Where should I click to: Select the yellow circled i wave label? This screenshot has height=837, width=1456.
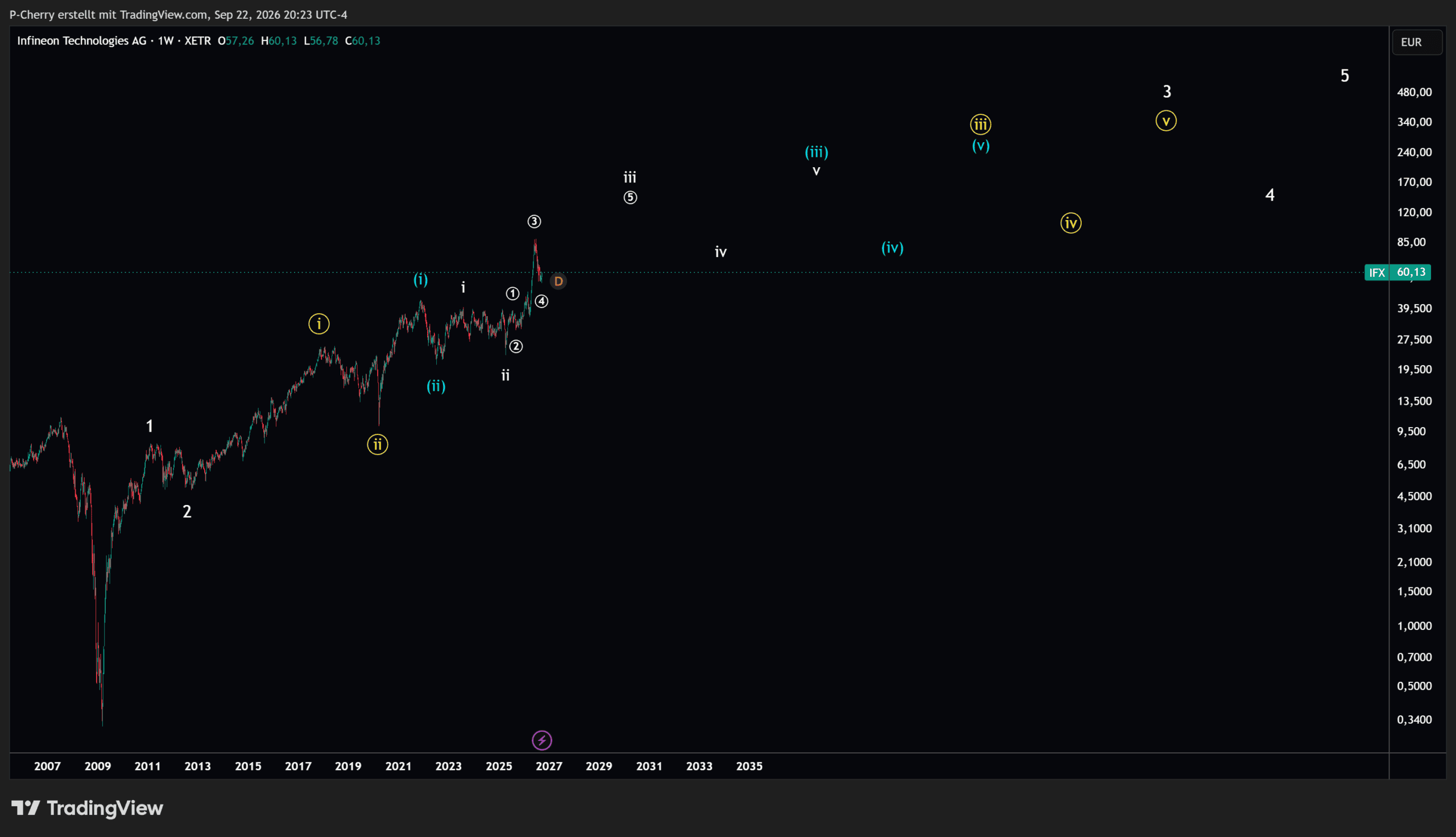point(319,324)
